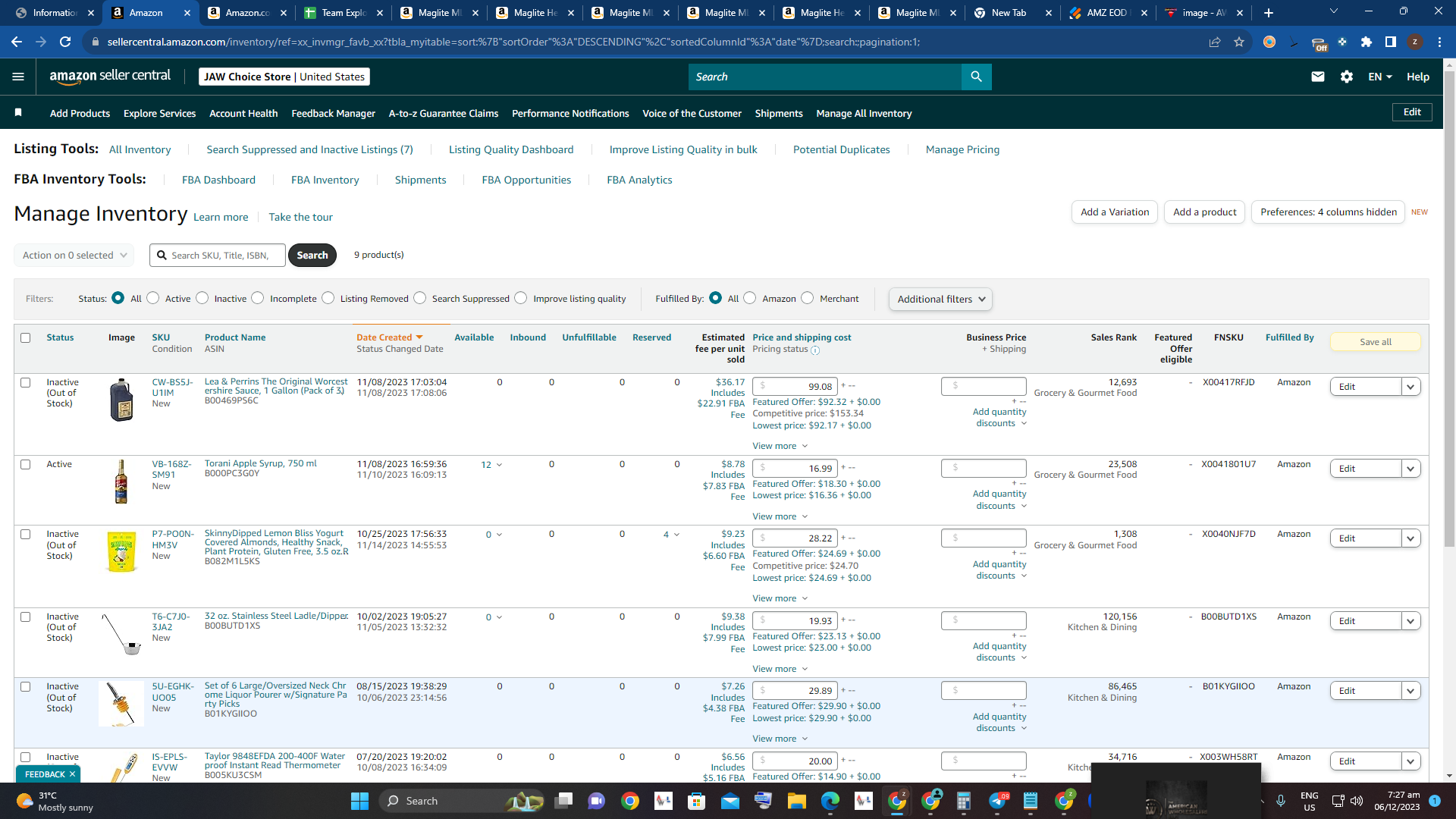Open Edit dropdown arrow for Lea & Perrins

[x=1410, y=387]
